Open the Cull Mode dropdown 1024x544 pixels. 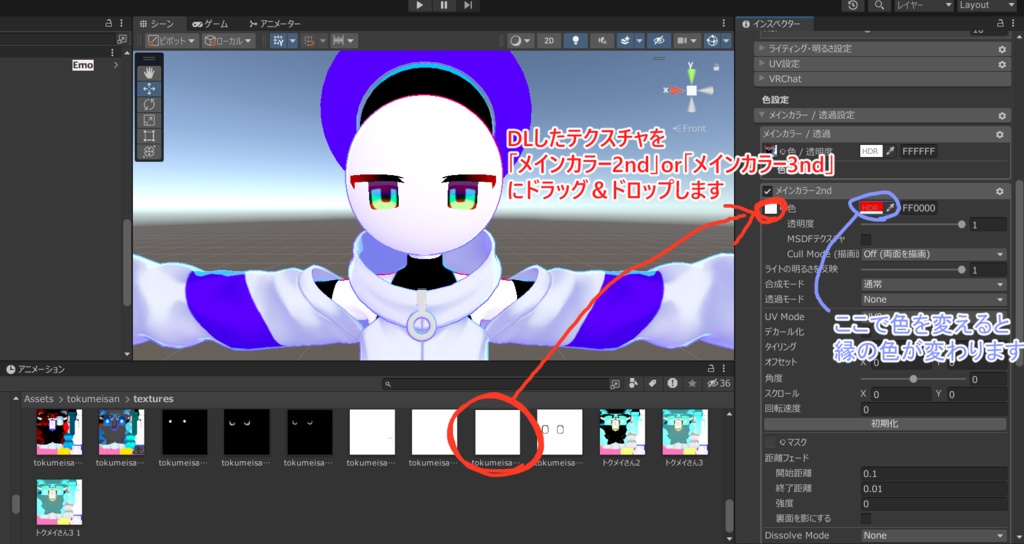tap(933, 254)
